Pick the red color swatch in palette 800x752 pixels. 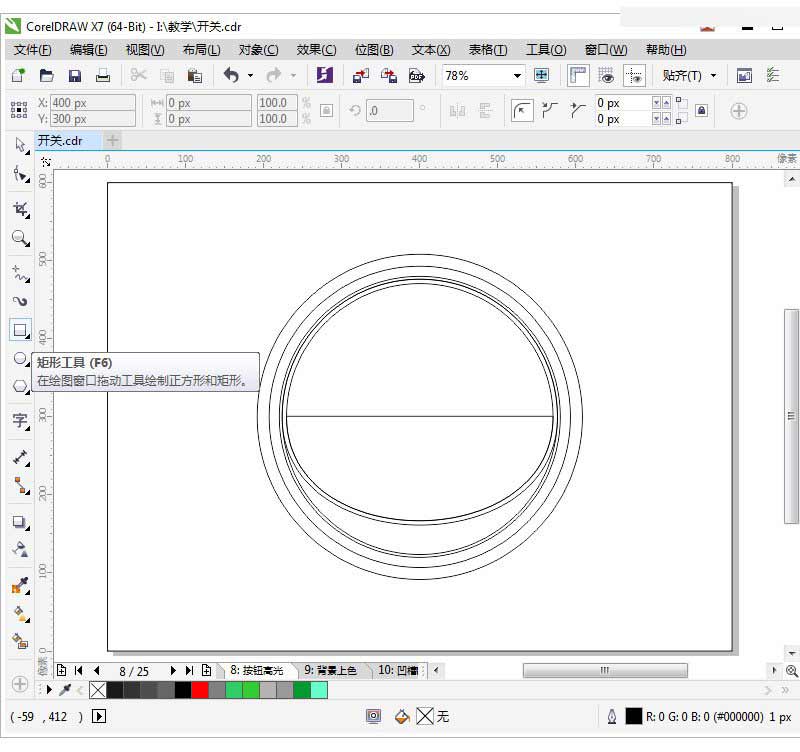coord(200,690)
